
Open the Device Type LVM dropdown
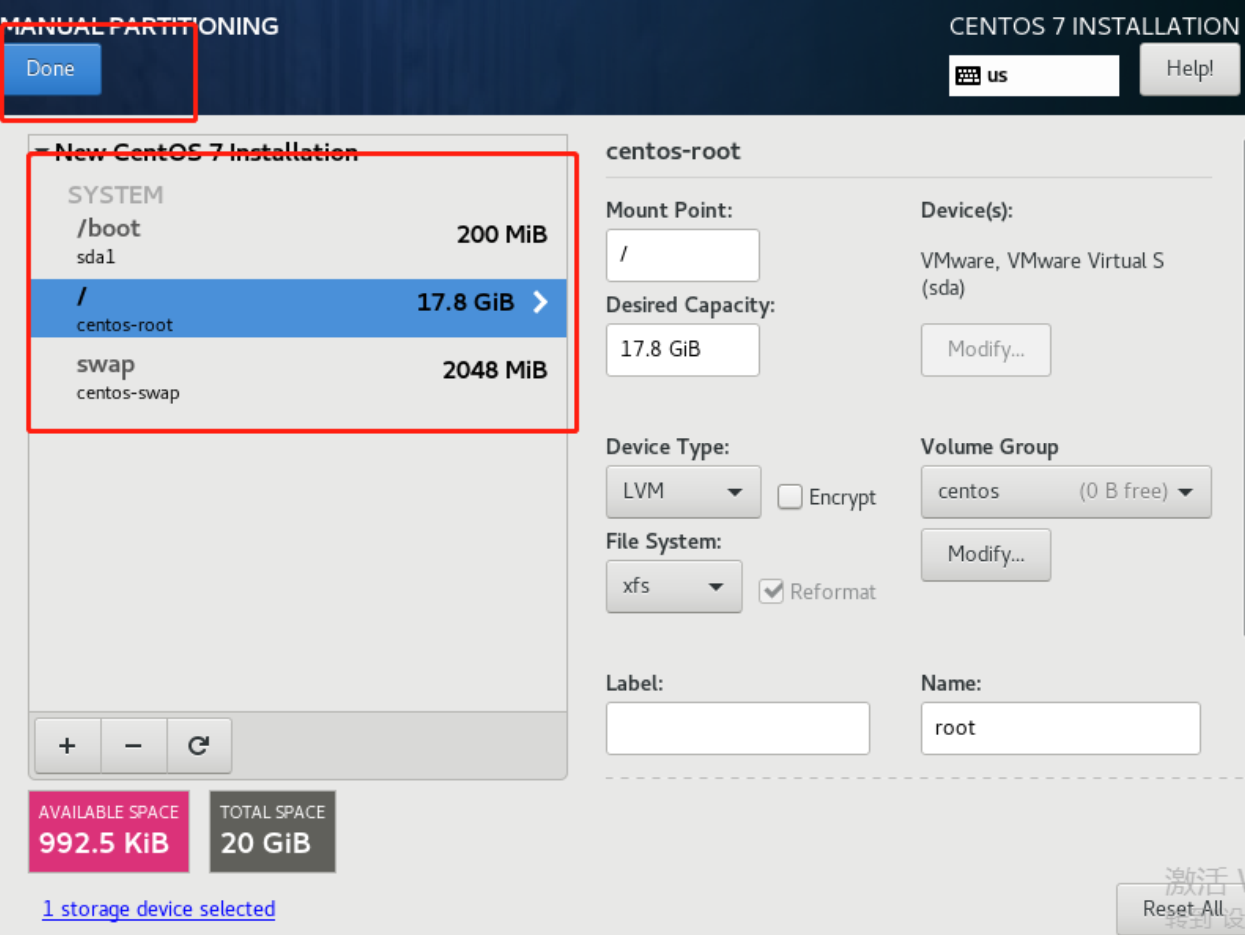coord(683,492)
